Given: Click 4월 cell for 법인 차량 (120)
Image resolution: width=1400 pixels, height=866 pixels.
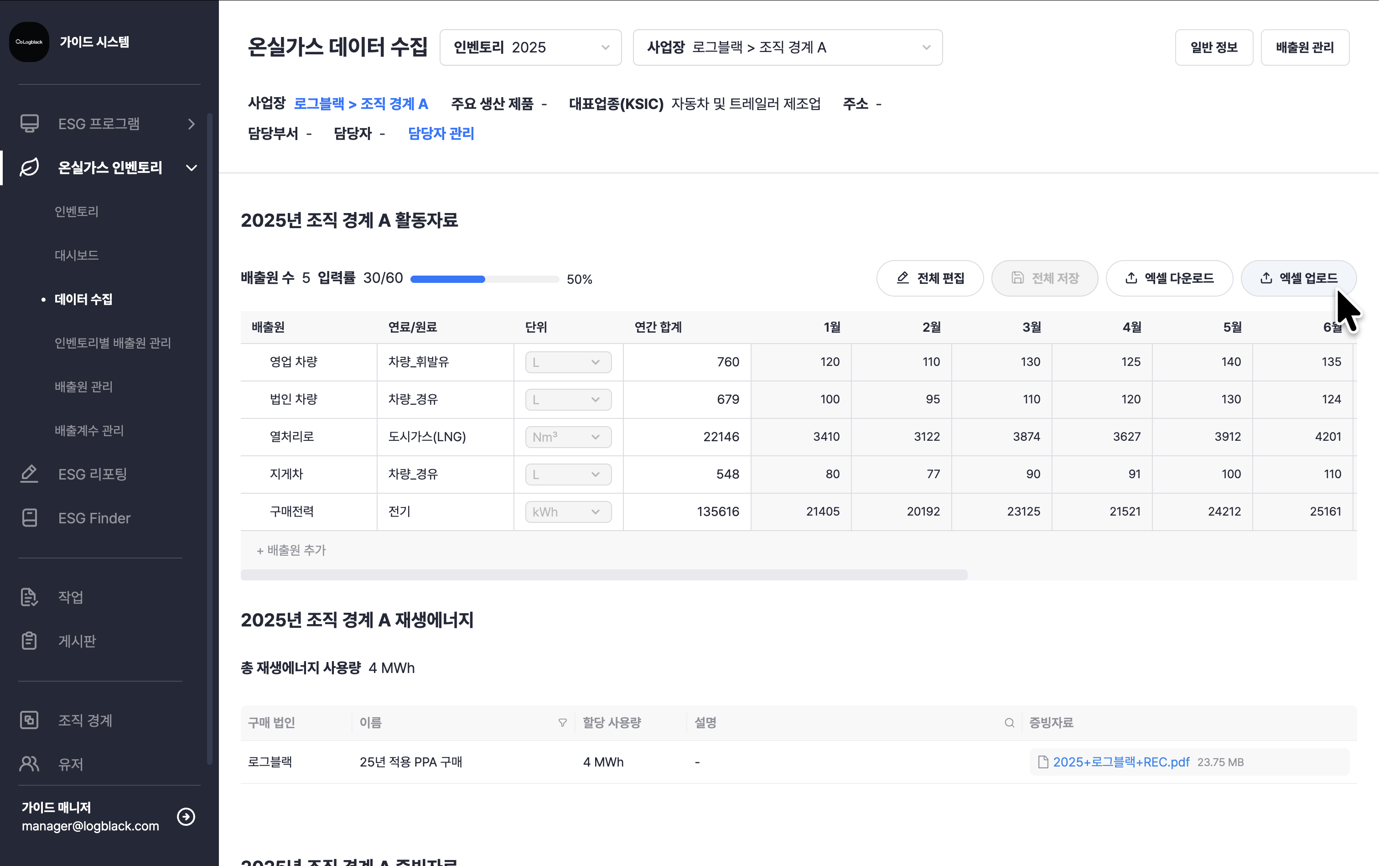Looking at the screenshot, I should tap(1102, 399).
